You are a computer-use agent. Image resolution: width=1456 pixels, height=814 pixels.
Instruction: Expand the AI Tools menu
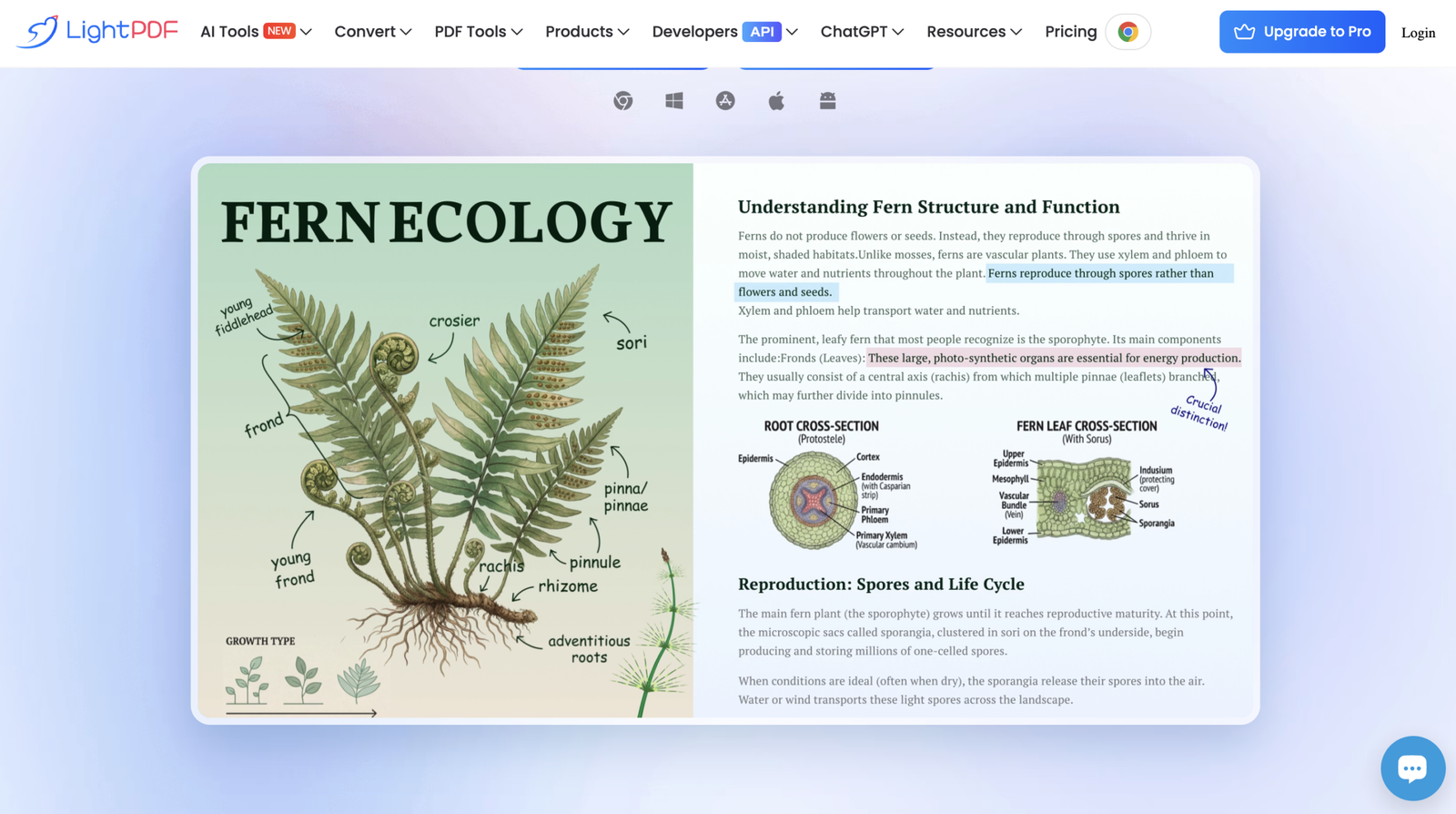pos(256,32)
